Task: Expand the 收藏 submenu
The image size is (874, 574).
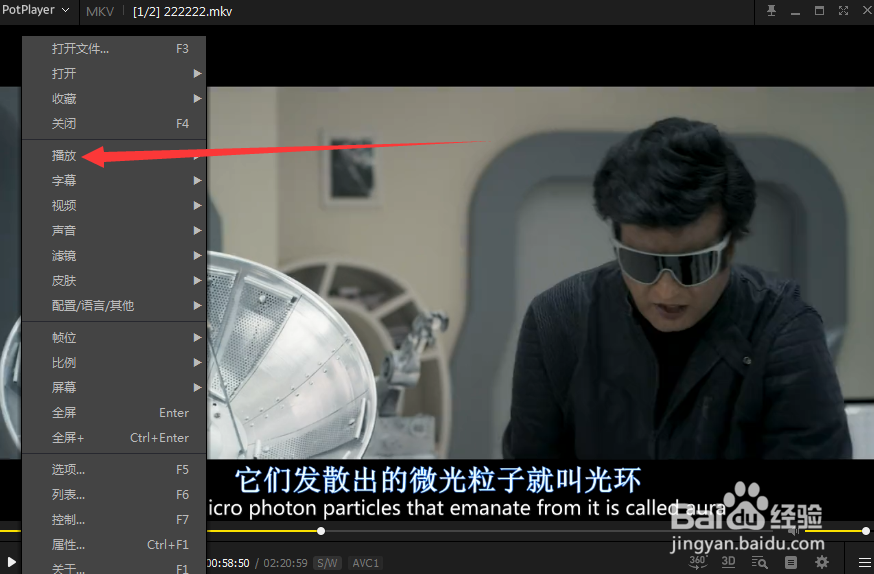Action: coord(114,99)
